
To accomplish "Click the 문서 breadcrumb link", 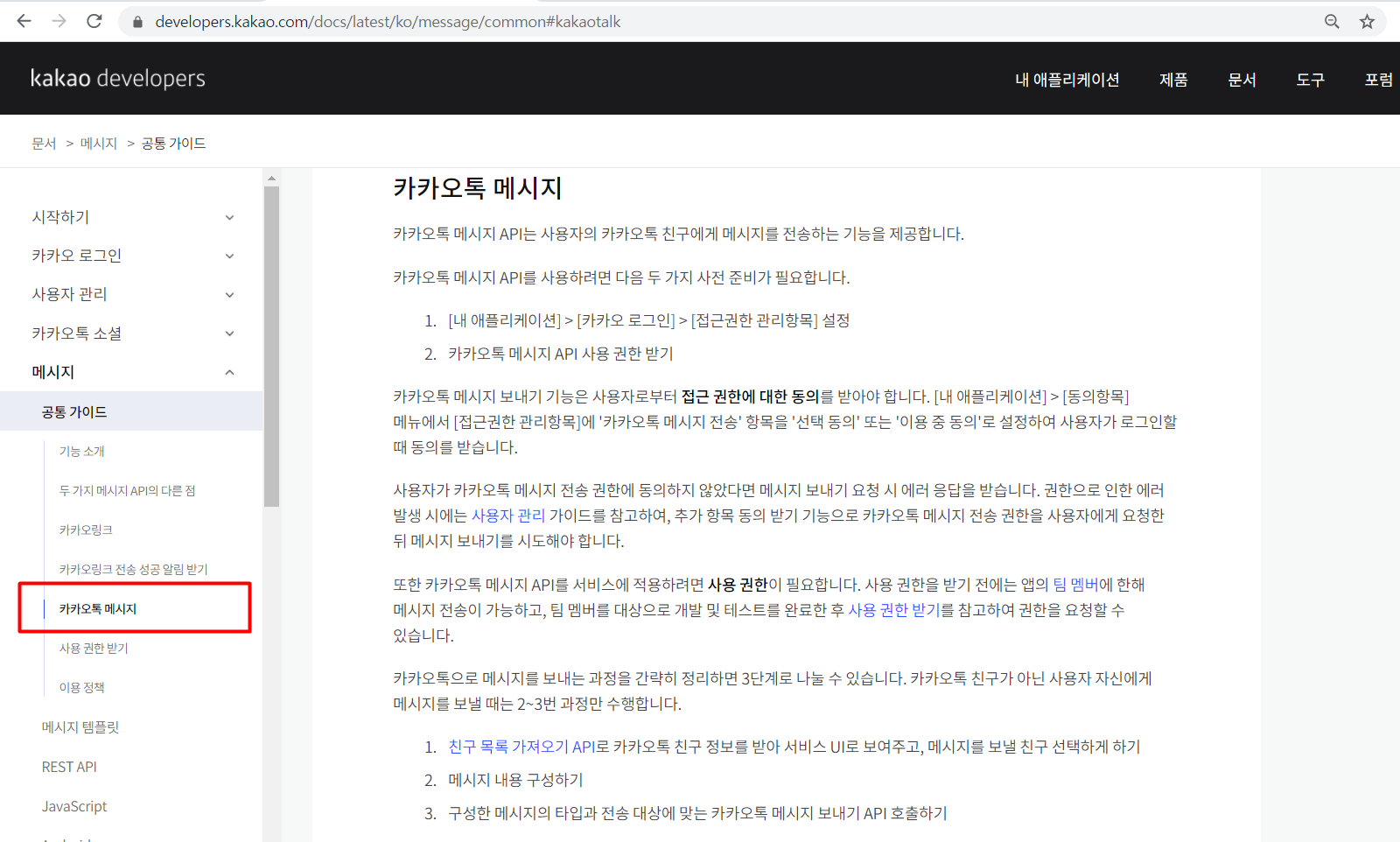I will [44, 144].
